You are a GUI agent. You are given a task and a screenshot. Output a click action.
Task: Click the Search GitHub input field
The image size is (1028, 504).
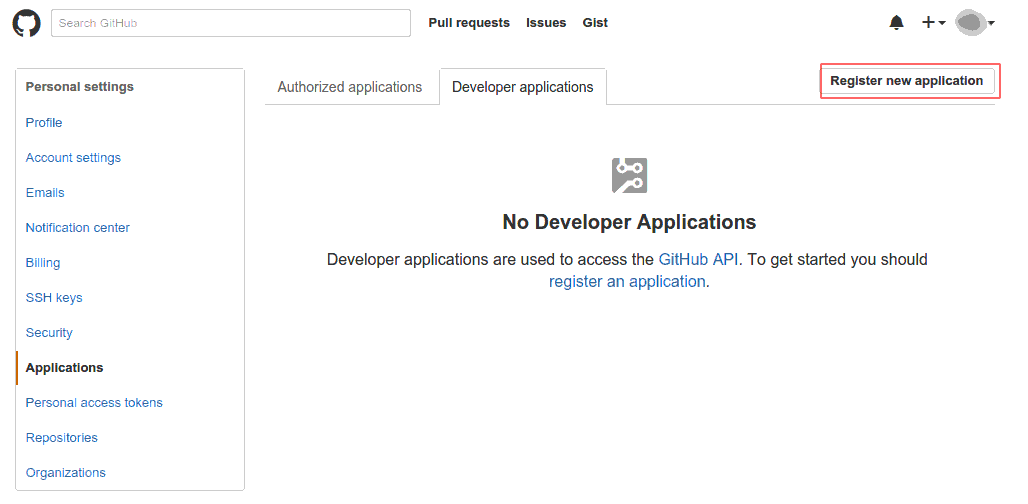click(231, 23)
